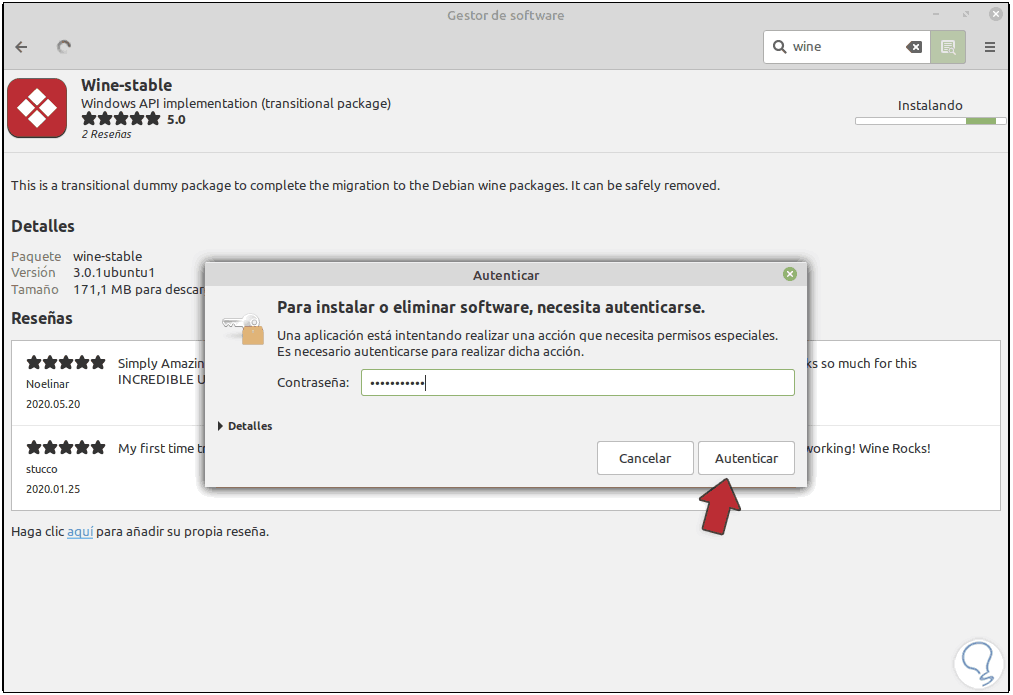Click the 2 Reseñas text
Viewport: 1013px width, 695px height.
pos(107,134)
